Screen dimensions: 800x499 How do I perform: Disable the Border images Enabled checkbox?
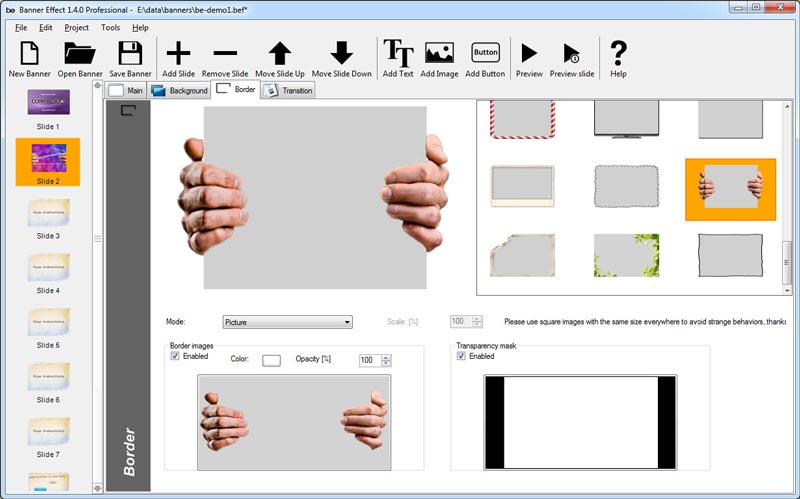click(176, 356)
